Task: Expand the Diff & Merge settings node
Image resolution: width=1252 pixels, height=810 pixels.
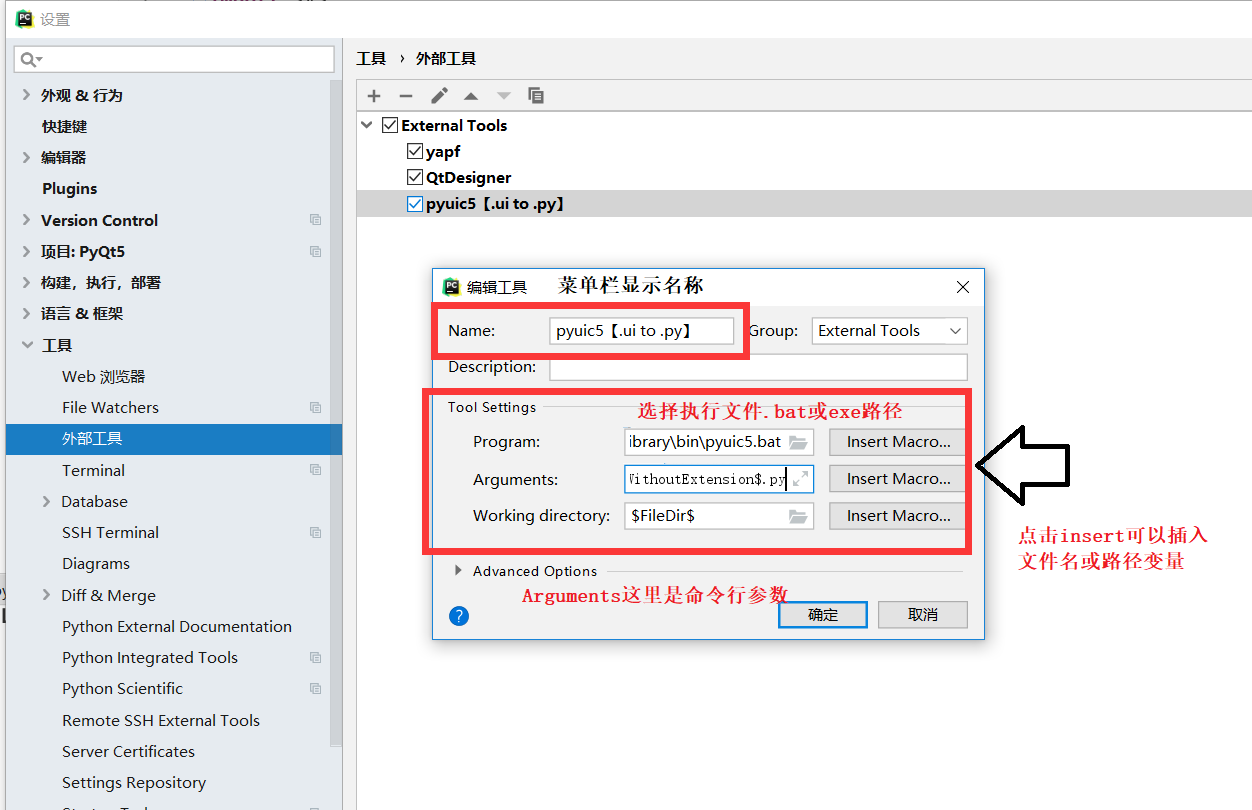Action: (x=46, y=595)
